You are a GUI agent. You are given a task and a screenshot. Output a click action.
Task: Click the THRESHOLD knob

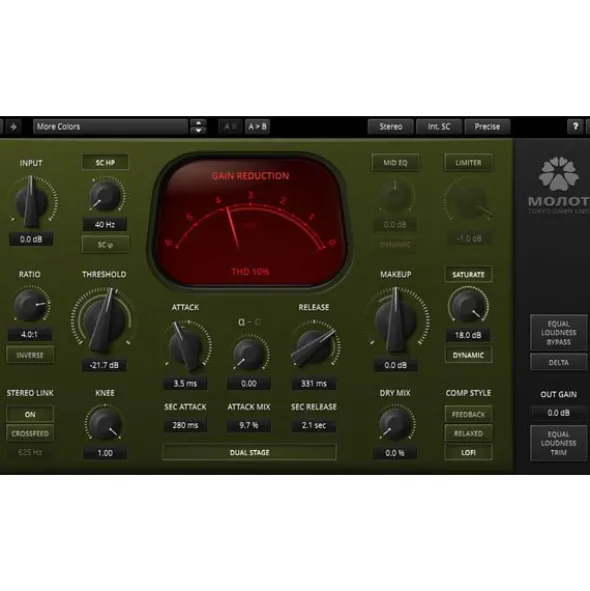tap(104, 319)
